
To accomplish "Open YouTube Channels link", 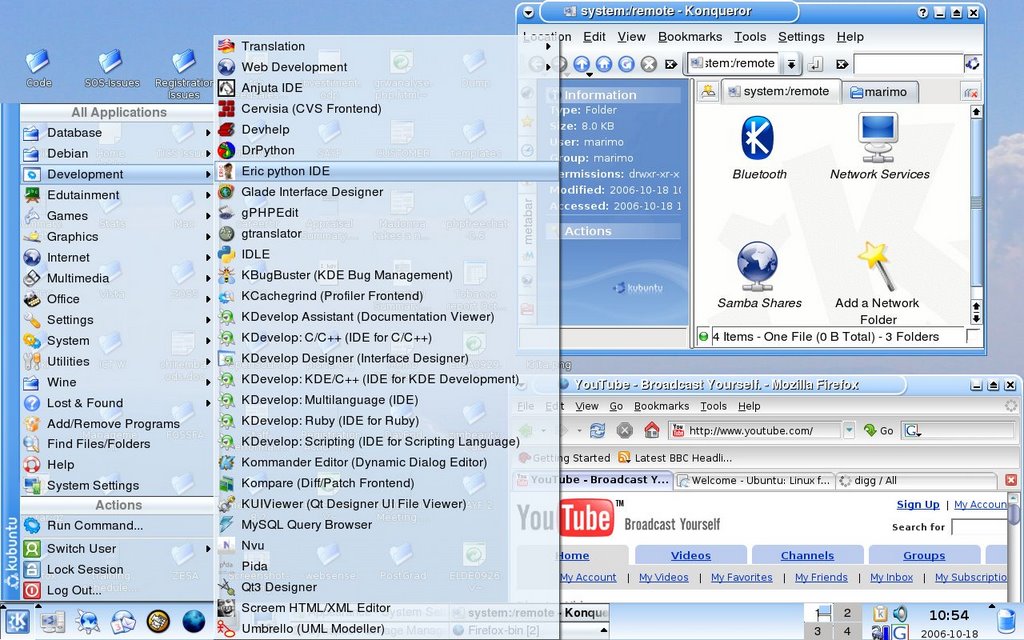I will coord(807,555).
